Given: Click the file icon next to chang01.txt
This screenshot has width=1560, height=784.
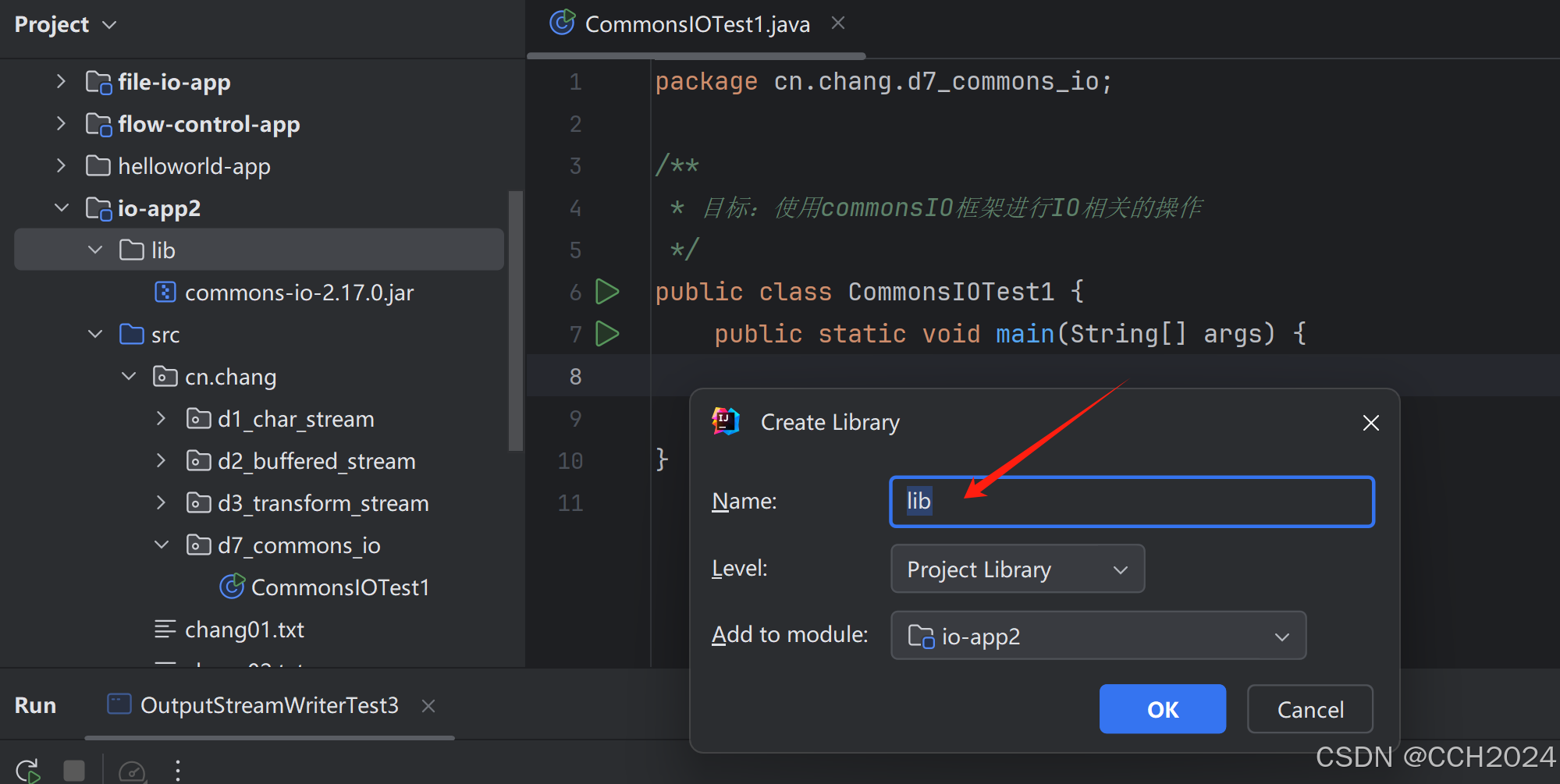Looking at the screenshot, I should [165, 629].
